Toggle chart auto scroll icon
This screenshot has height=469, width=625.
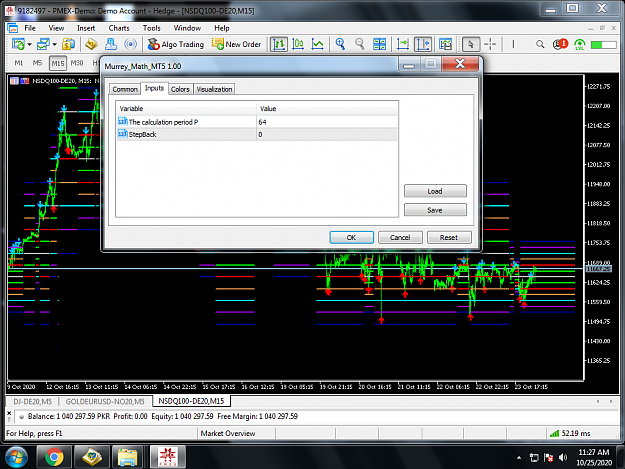tap(403, 44)
